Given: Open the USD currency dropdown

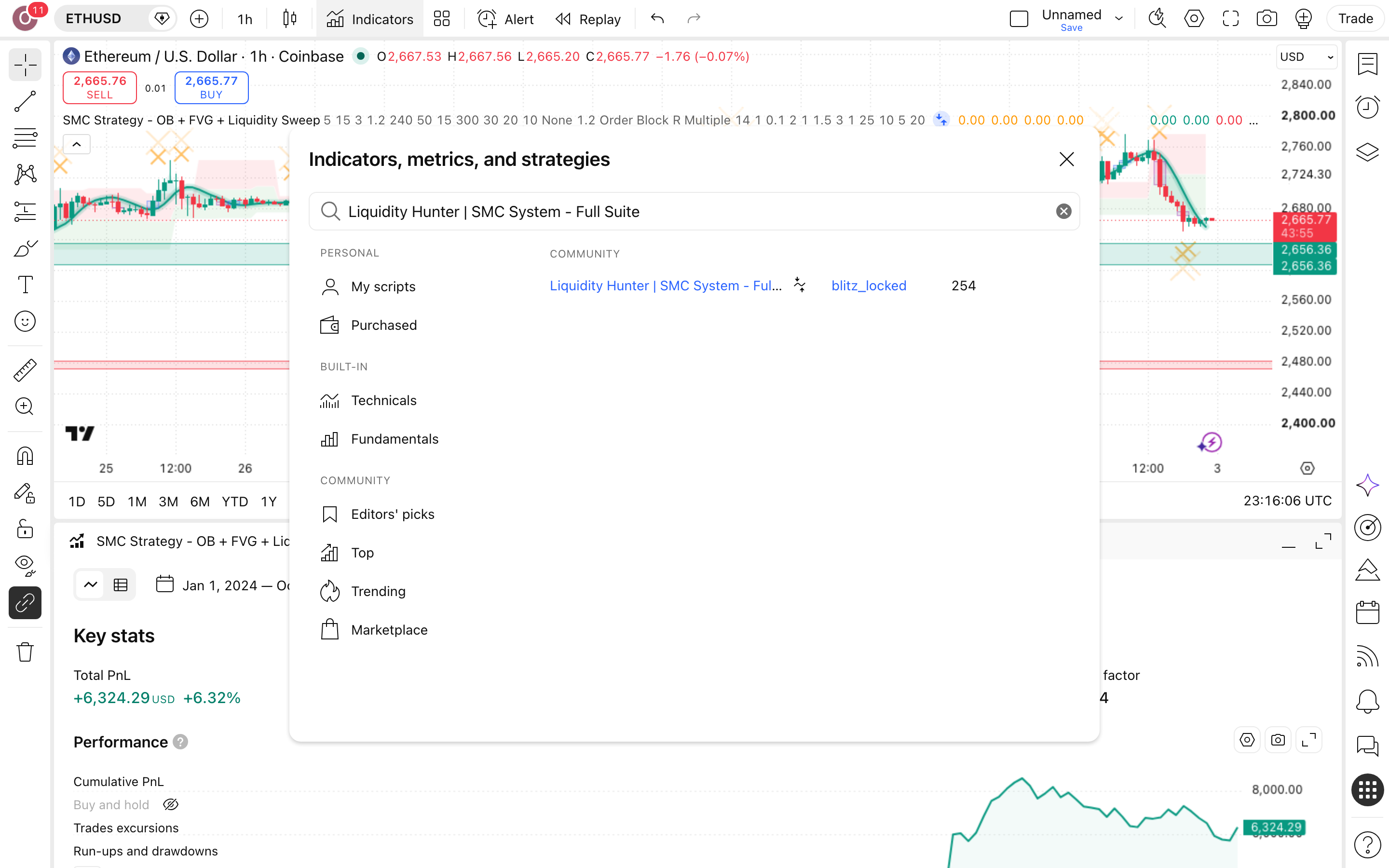Looking at the screenshot, I should coord(1307,57).
